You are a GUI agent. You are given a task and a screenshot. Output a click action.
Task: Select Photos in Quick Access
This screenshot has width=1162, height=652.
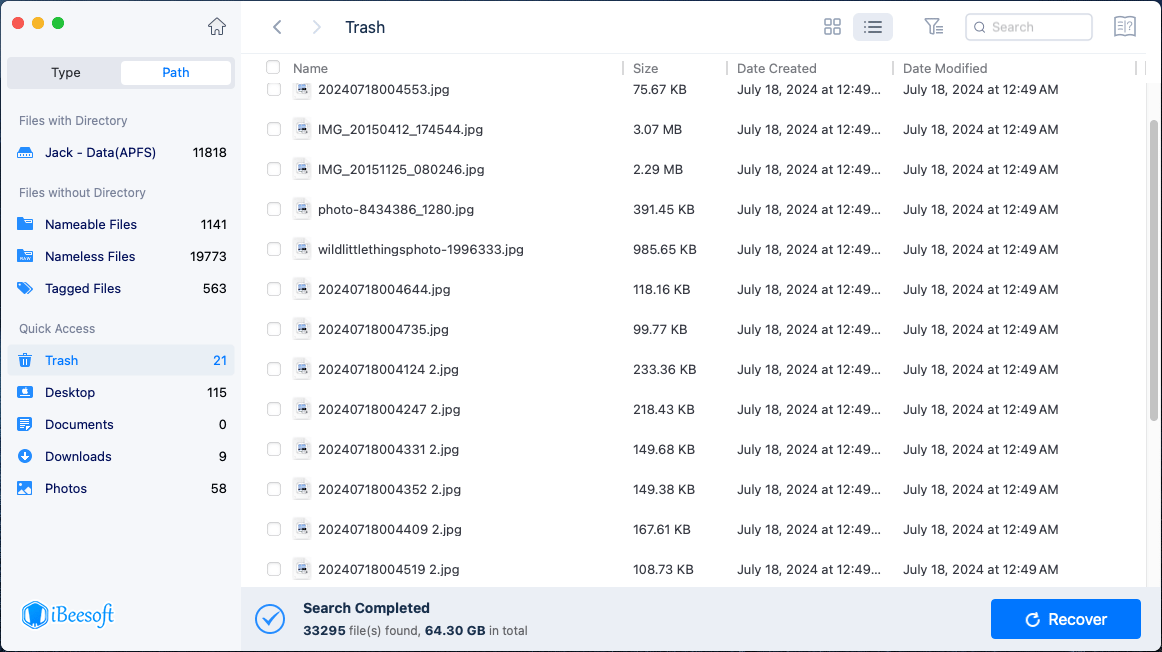click(x=121, y=488)
